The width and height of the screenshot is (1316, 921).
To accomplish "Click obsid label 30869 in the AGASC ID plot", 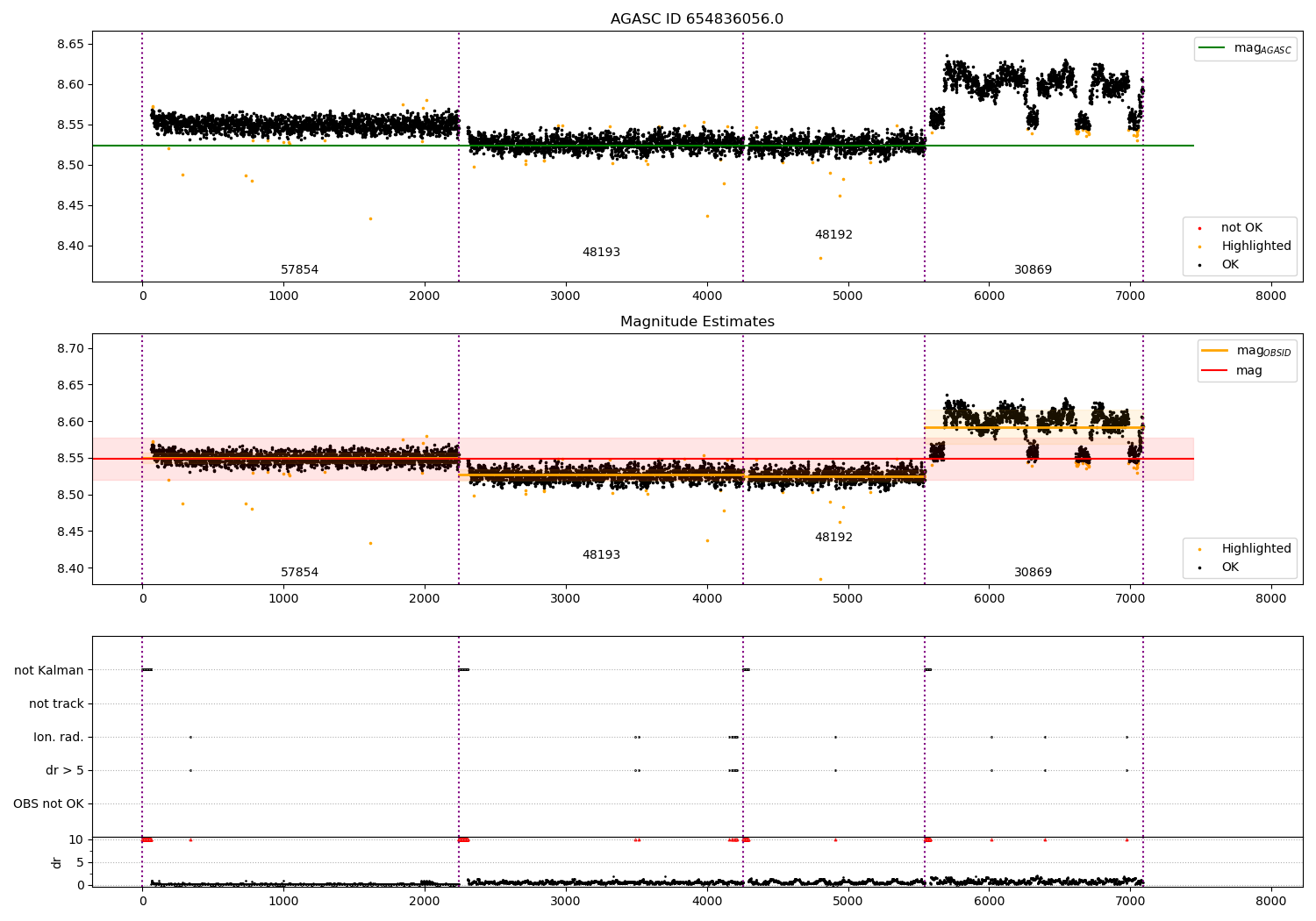I will pos(1033,270).
